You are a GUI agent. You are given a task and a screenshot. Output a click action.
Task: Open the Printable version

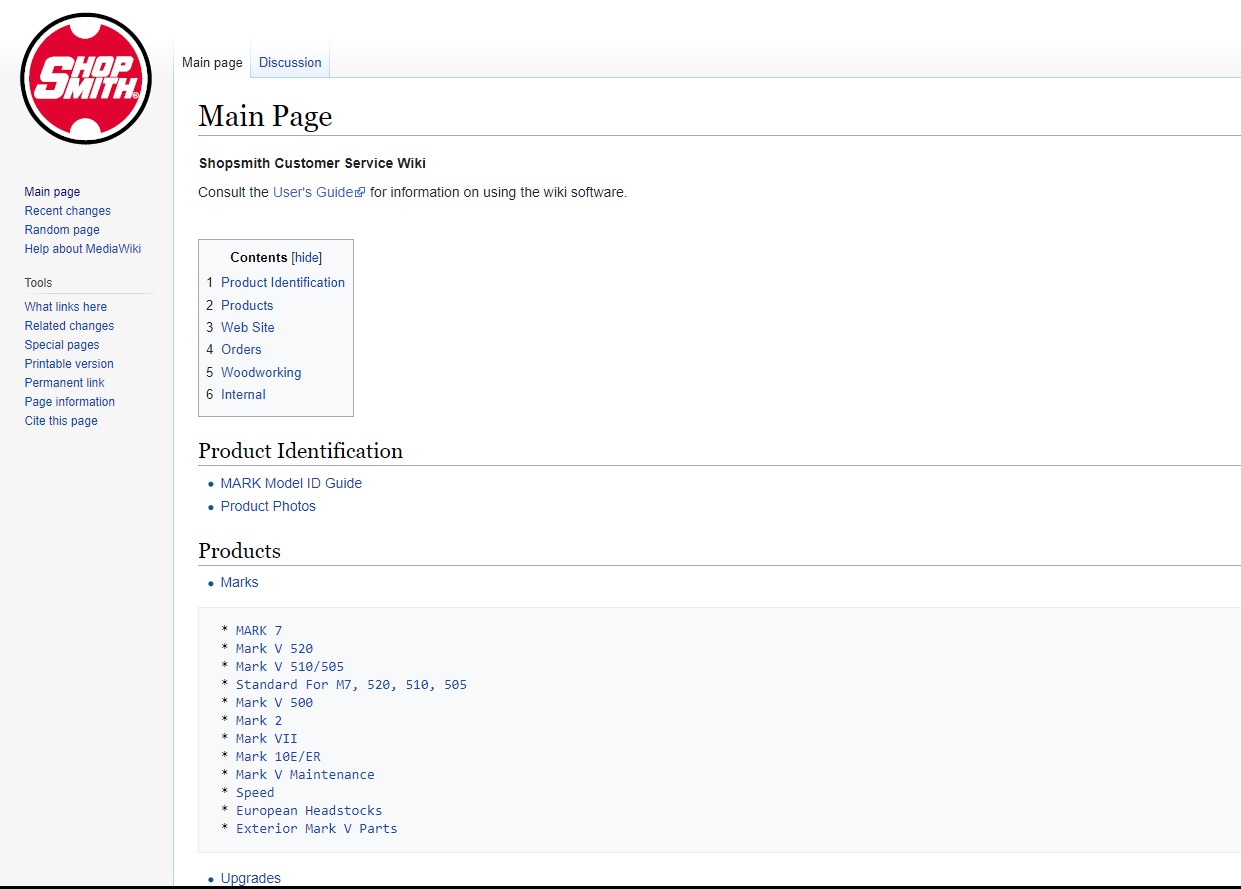pos(69,364)
